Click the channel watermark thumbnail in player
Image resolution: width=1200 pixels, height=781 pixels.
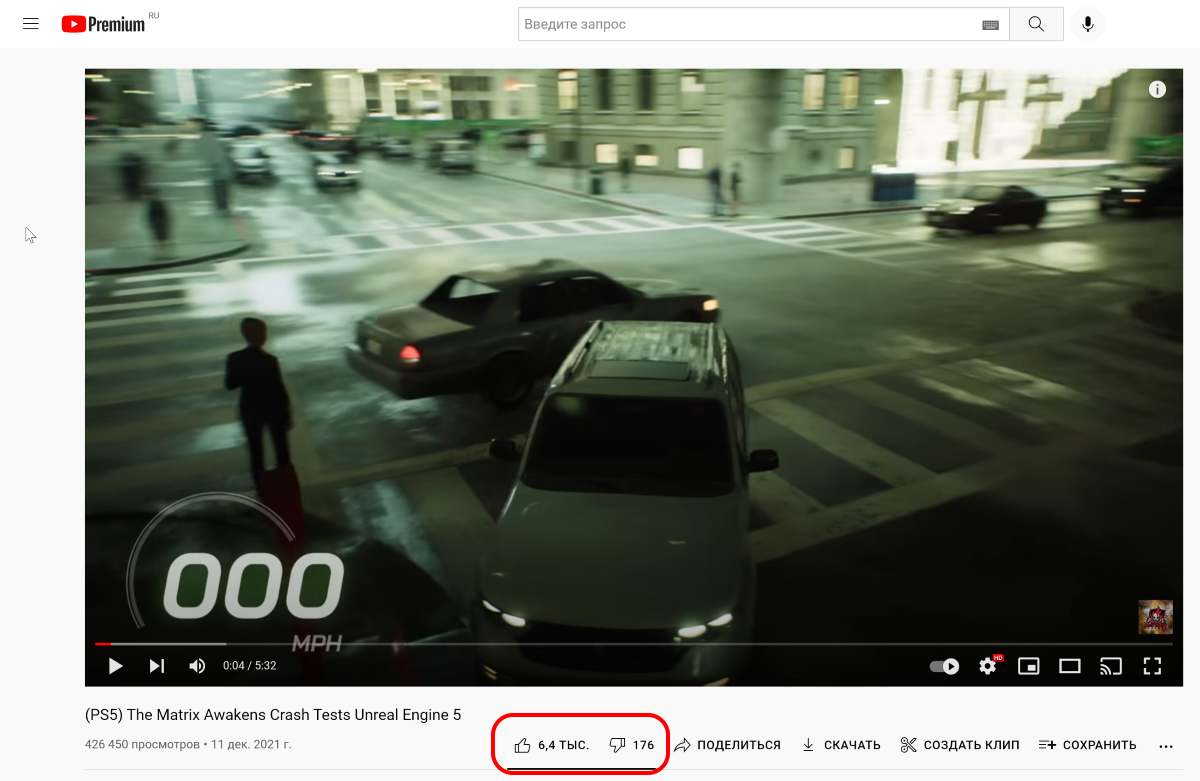pyautogui.click(x=1155, y=617)
